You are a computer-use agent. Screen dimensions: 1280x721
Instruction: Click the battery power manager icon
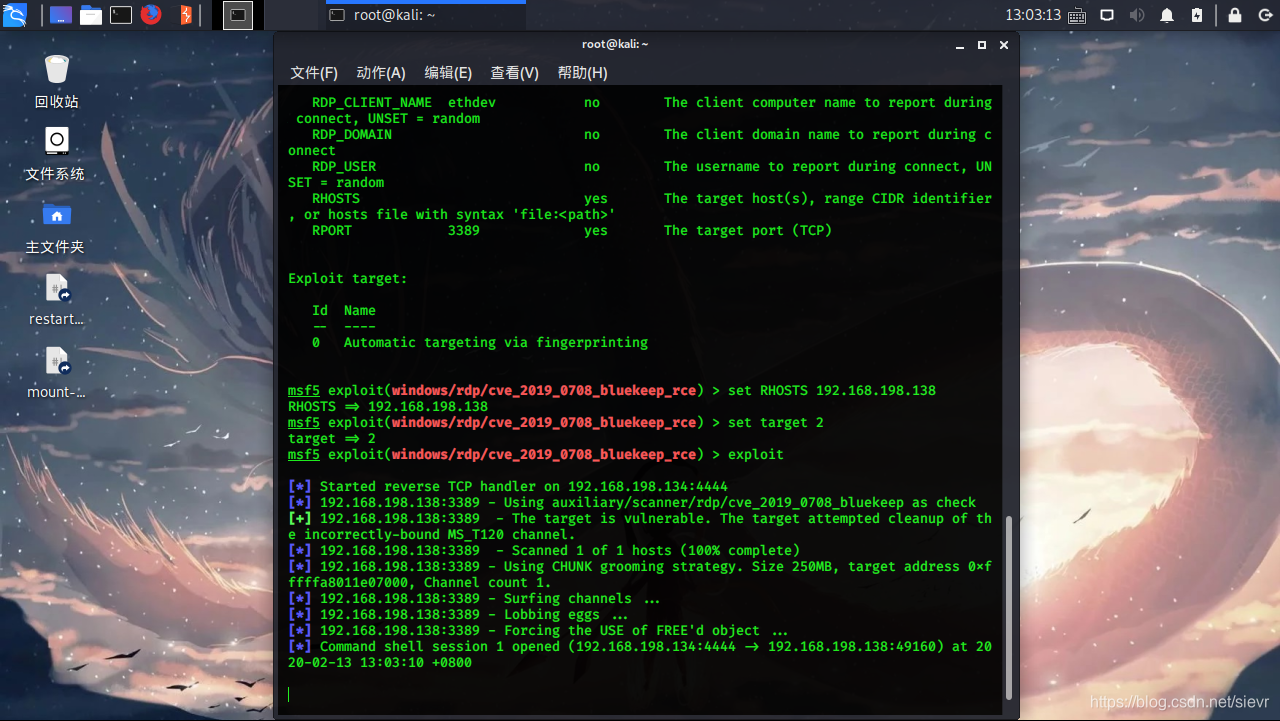(1198, 15)
